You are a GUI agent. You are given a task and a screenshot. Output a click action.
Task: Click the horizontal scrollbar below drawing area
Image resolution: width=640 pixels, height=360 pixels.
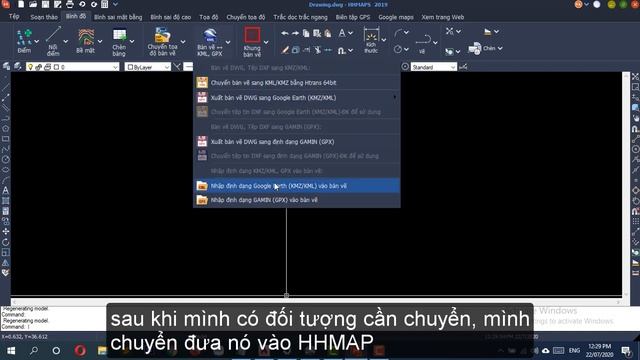pyautogui.click(x=316, y=302)
